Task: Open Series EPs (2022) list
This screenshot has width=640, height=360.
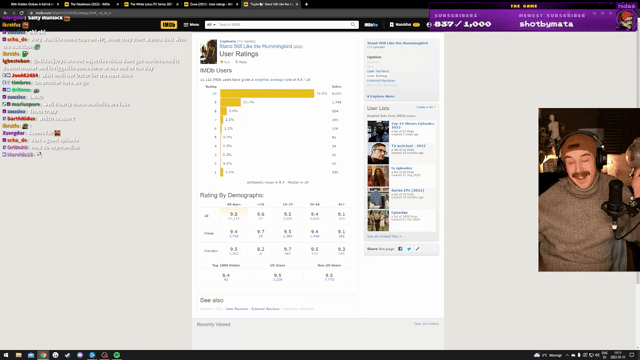Action: coord(407,190)
